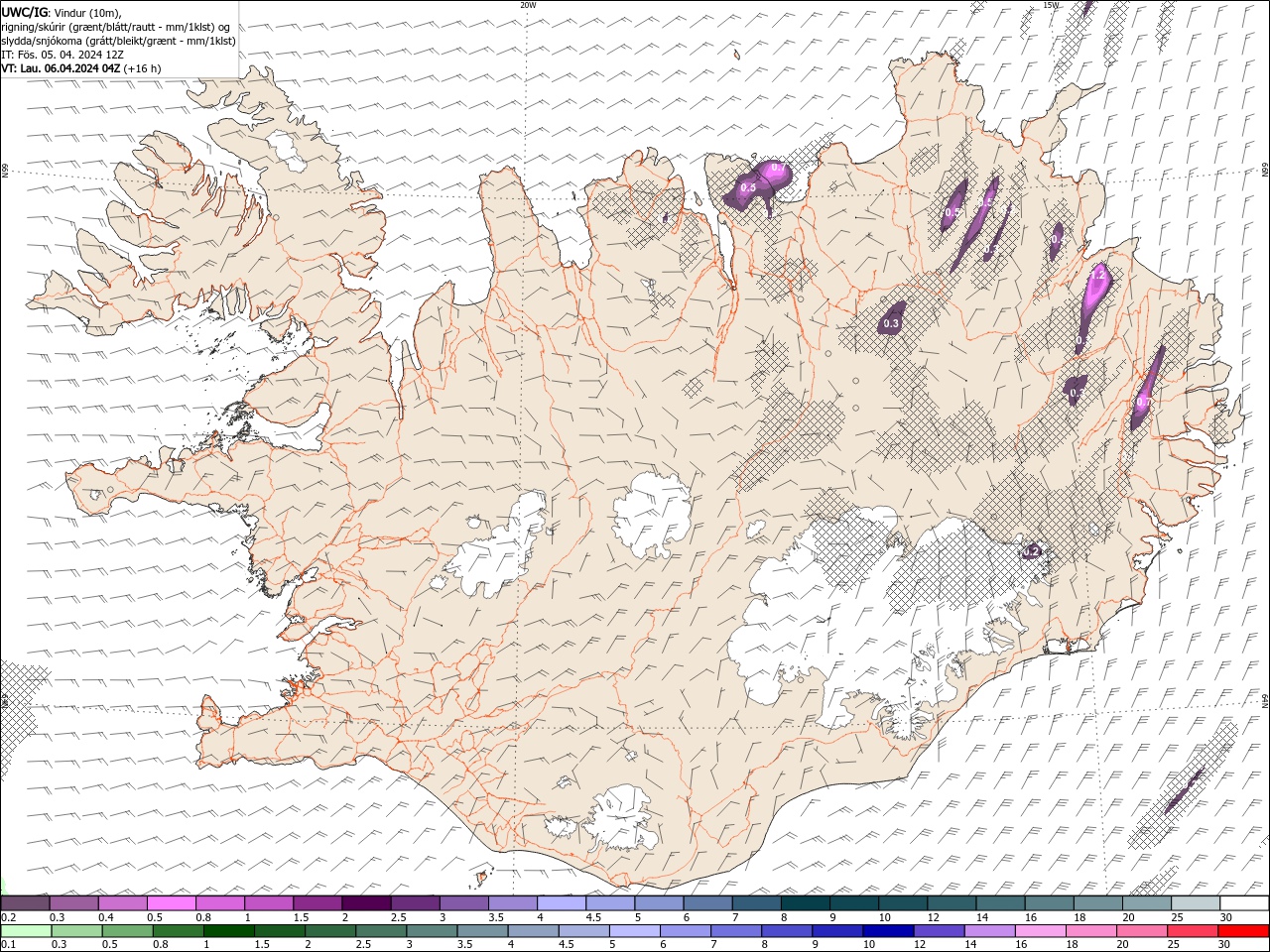This screenshot has height=952, width=1270.
Task: Click the bright red swatch labeled 30 in lower legend
Action: [1243, 931]
